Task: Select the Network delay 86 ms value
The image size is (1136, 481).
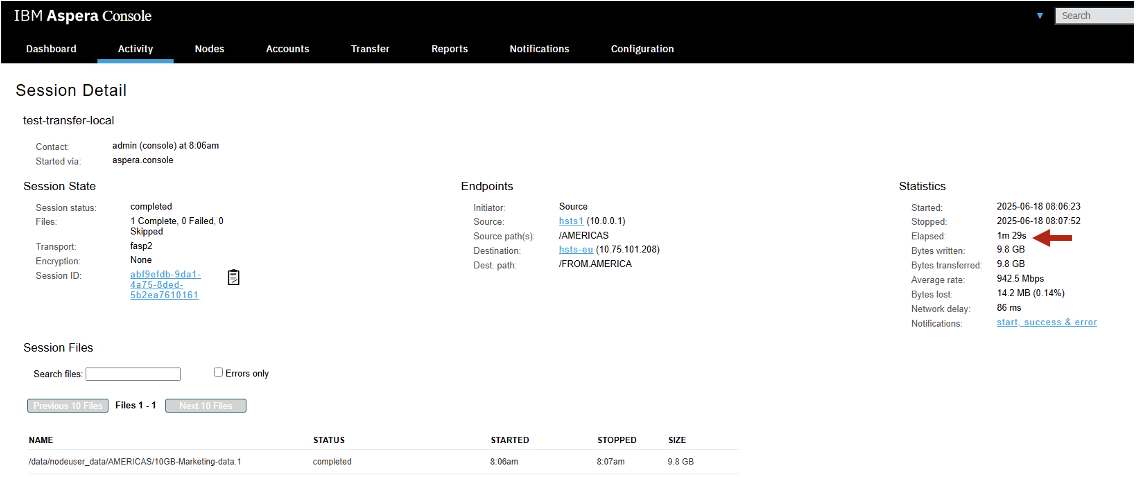Action: coord(1009,307)
